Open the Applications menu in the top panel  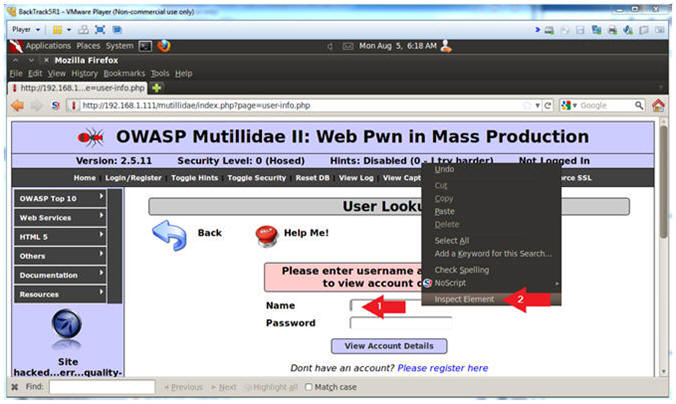(48, 46)
